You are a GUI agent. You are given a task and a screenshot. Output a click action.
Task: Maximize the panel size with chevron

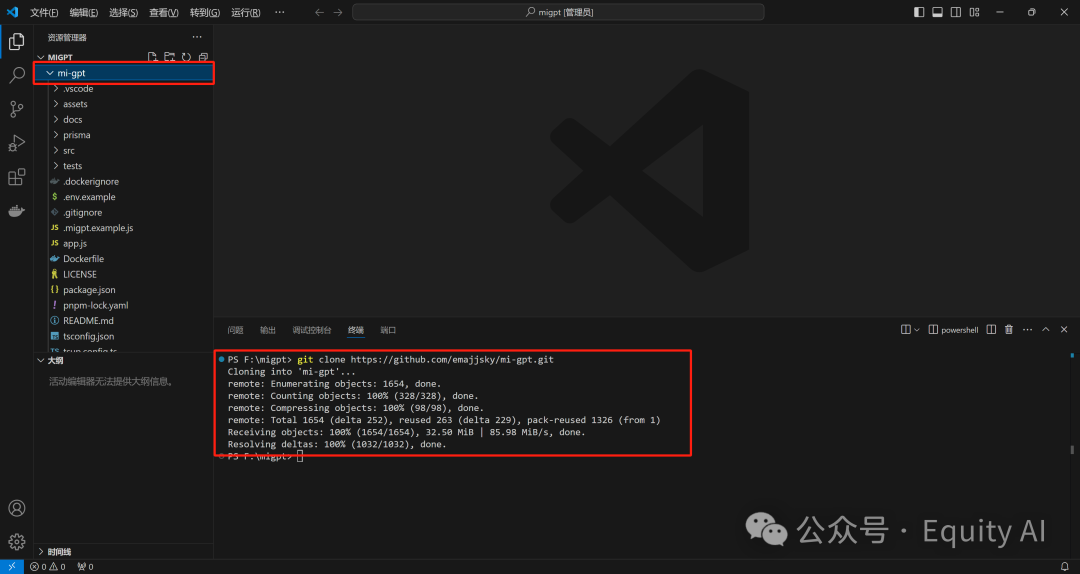point(1046,330)
